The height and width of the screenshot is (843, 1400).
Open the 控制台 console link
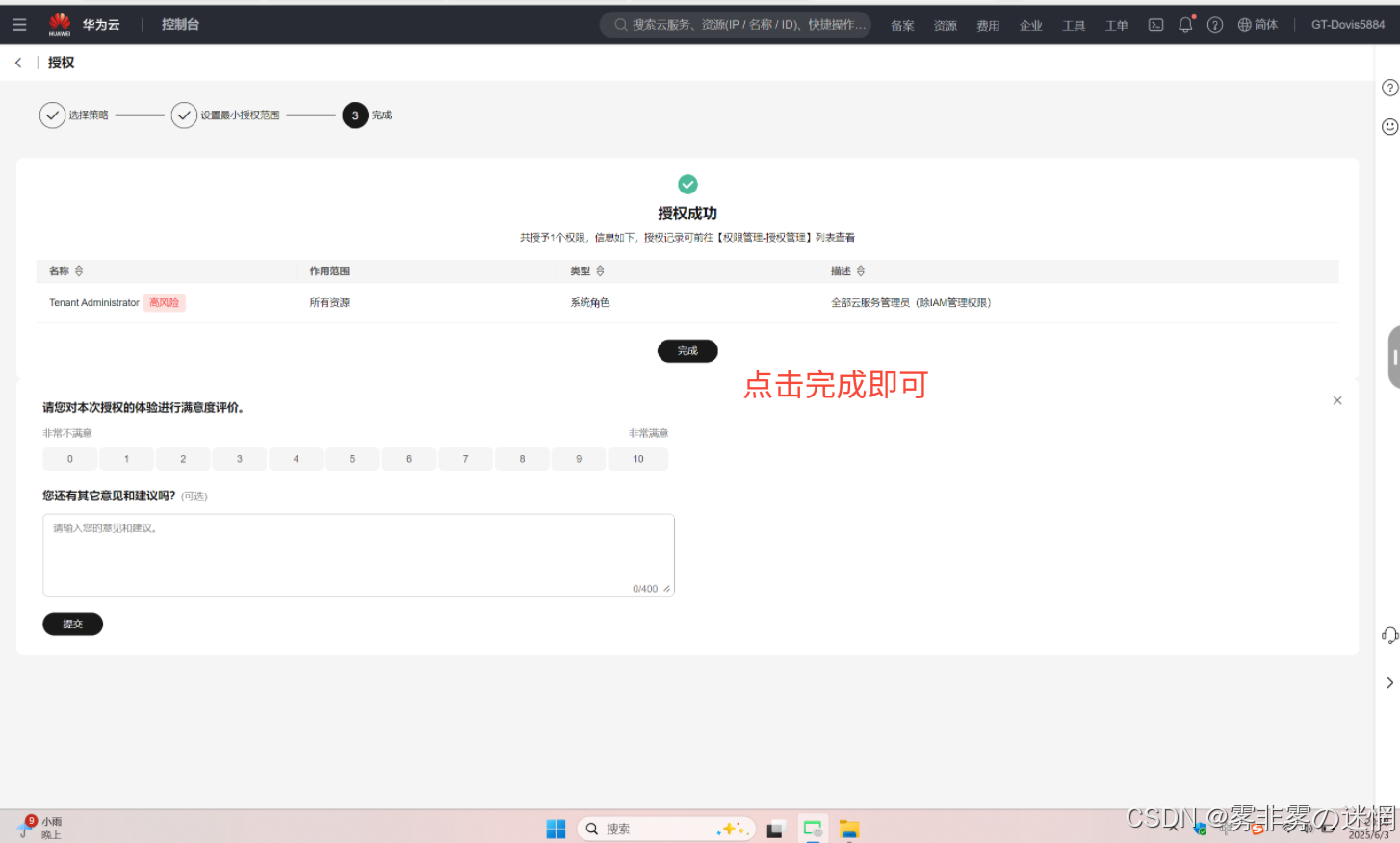[x=180, y=25]
